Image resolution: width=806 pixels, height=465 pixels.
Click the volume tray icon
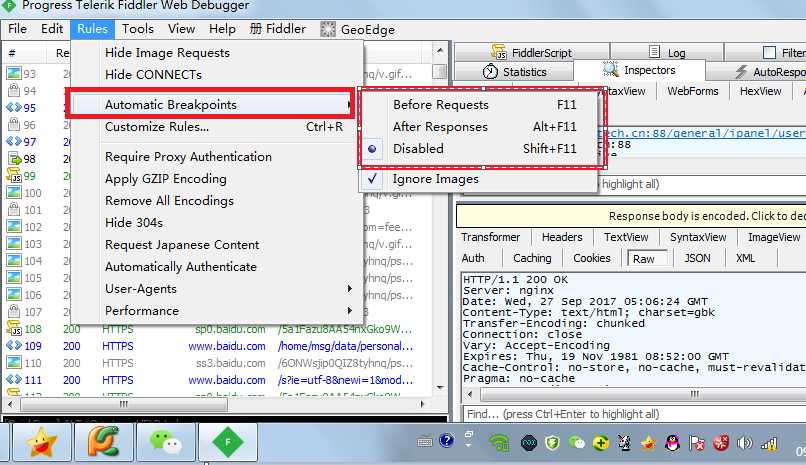pos(744,443)
